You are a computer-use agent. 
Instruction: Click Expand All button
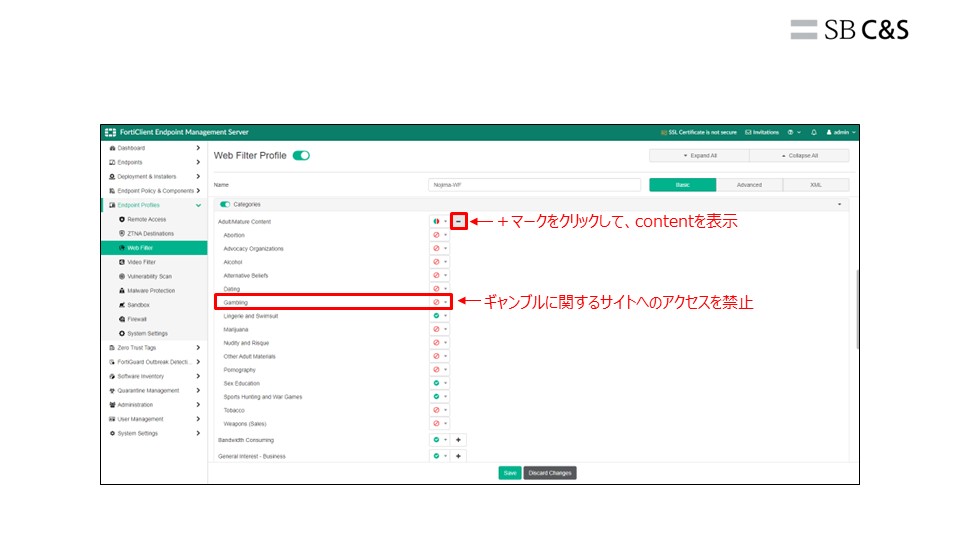pos(699,156)
